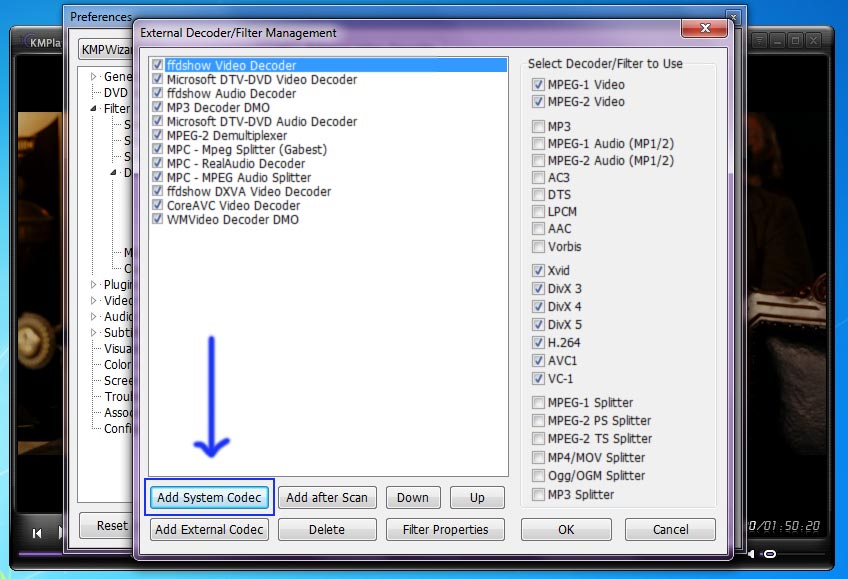
Task: Toggle WMVideo Decoder DMO checkbox
Action: click(x=157, y=219)
